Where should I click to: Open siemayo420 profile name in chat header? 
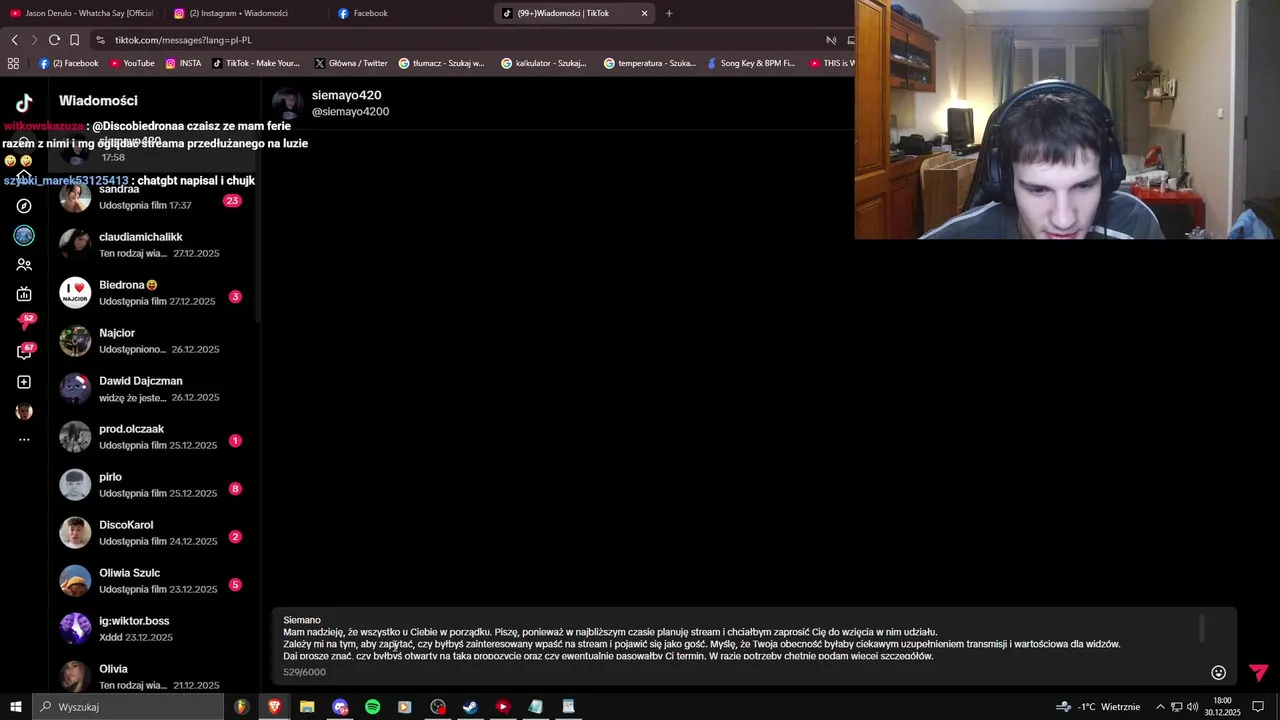click(346, 95)
